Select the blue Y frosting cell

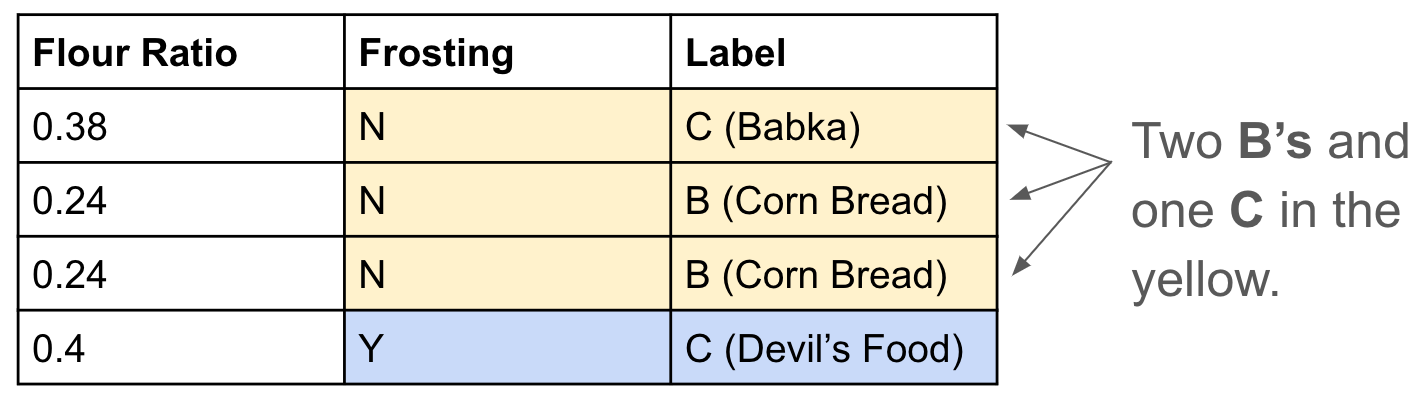[370, 348]
